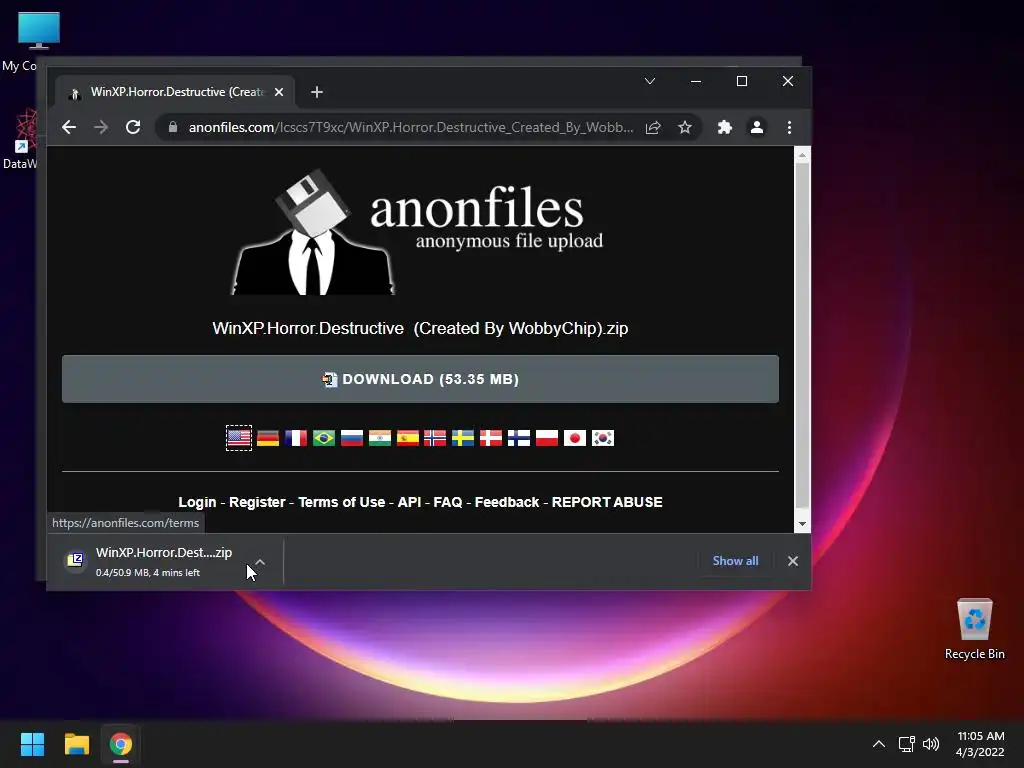Select the United States flag language
1024x768 pixels.
click(x=239, y=438)
